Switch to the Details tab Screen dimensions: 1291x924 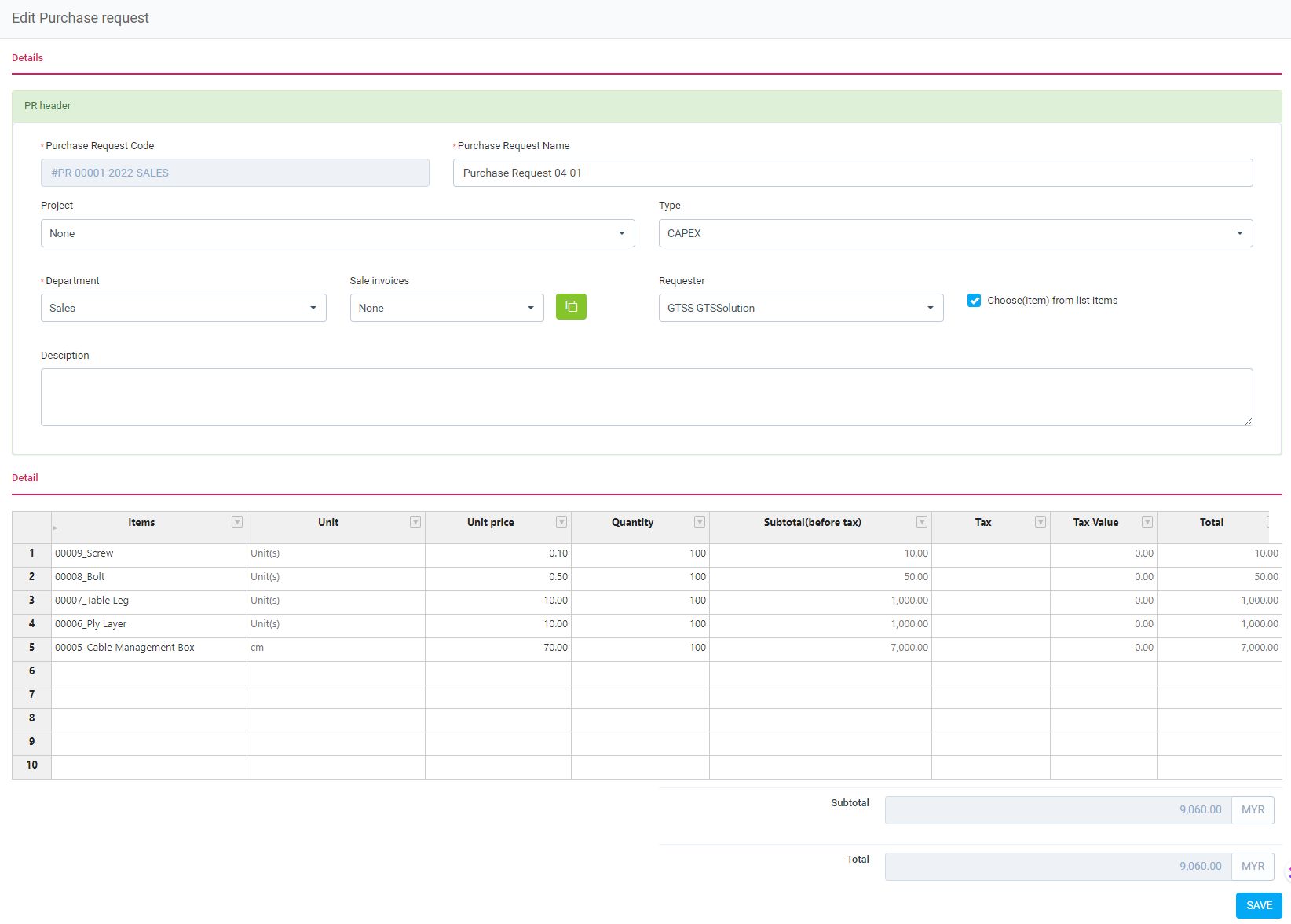point(27,57)
